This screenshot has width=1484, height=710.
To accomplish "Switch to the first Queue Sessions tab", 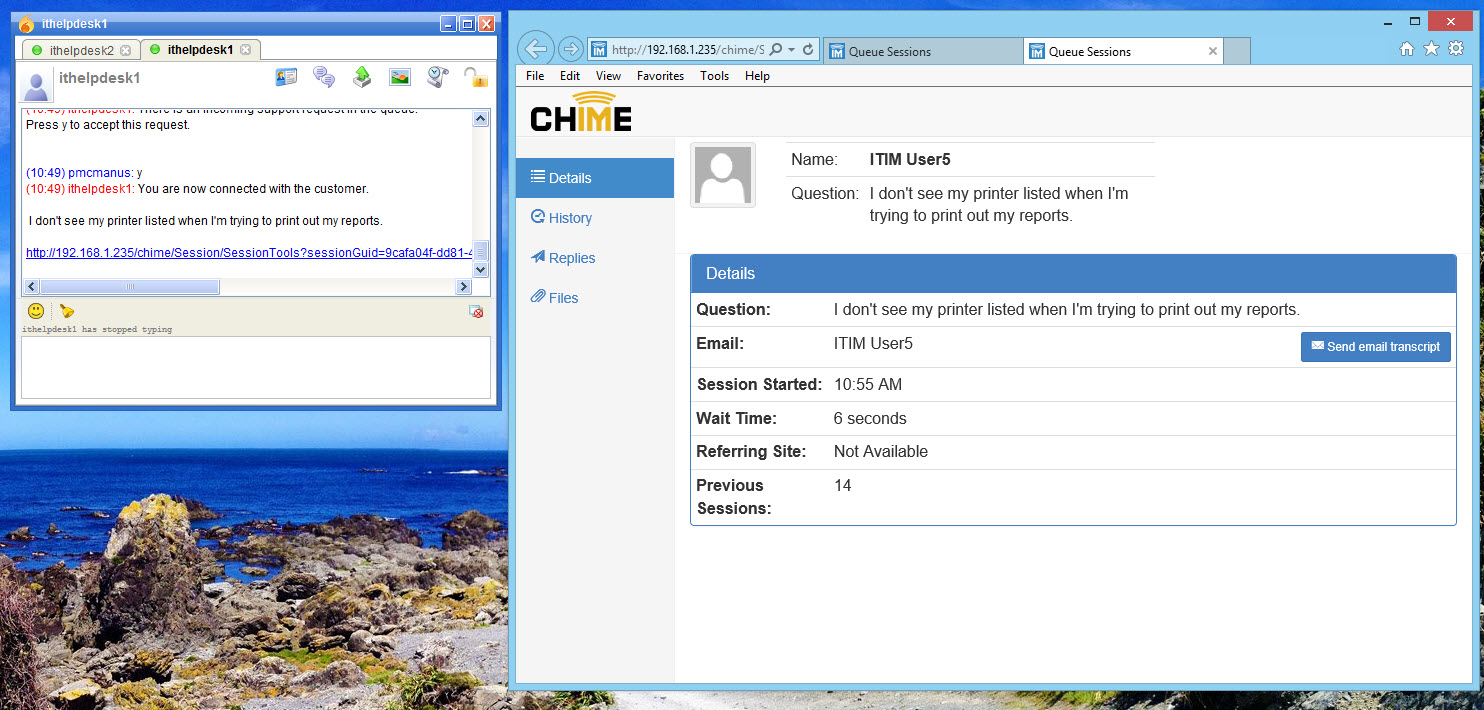I will [x=922, y=51].
